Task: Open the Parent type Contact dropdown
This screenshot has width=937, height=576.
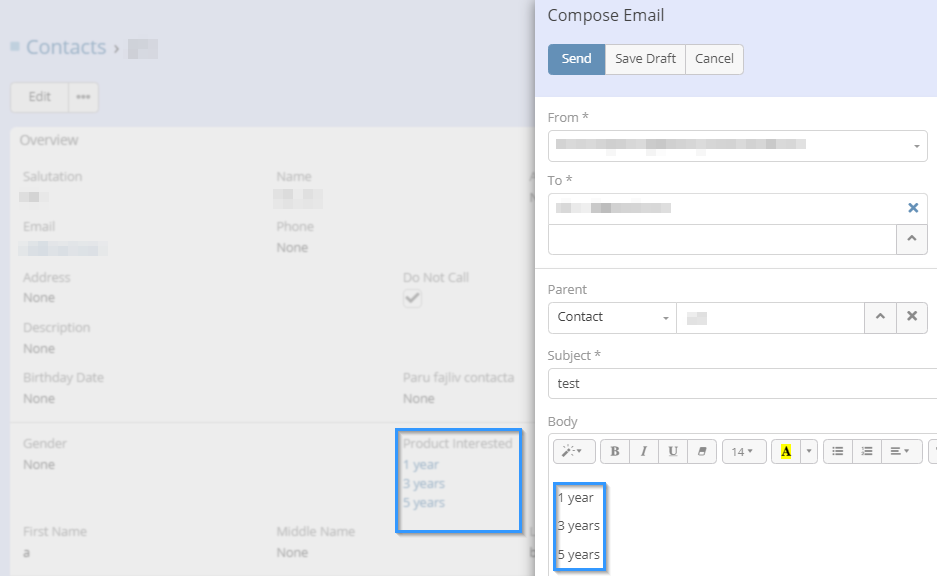Action: pyautogui.click(x=612, y=317)
